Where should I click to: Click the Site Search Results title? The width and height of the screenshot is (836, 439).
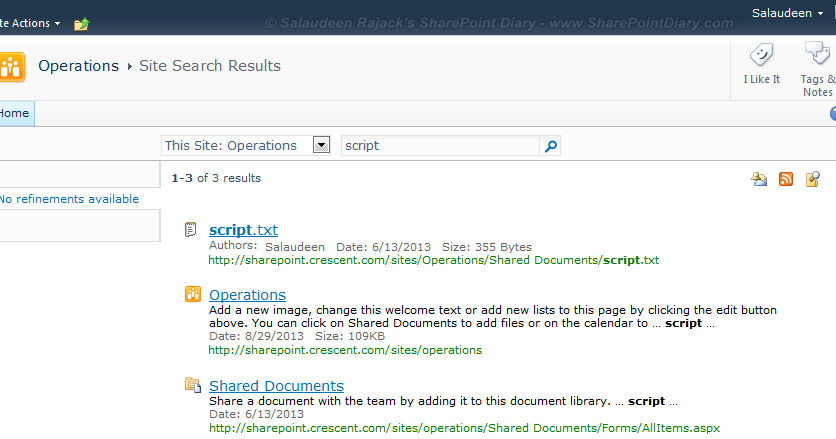210,66
